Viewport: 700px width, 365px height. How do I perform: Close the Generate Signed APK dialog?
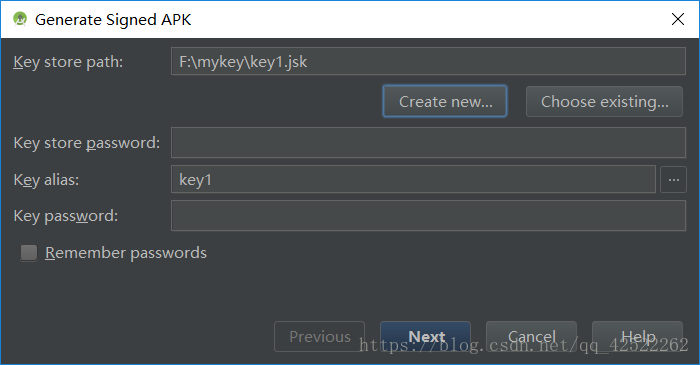pos(678,19)
